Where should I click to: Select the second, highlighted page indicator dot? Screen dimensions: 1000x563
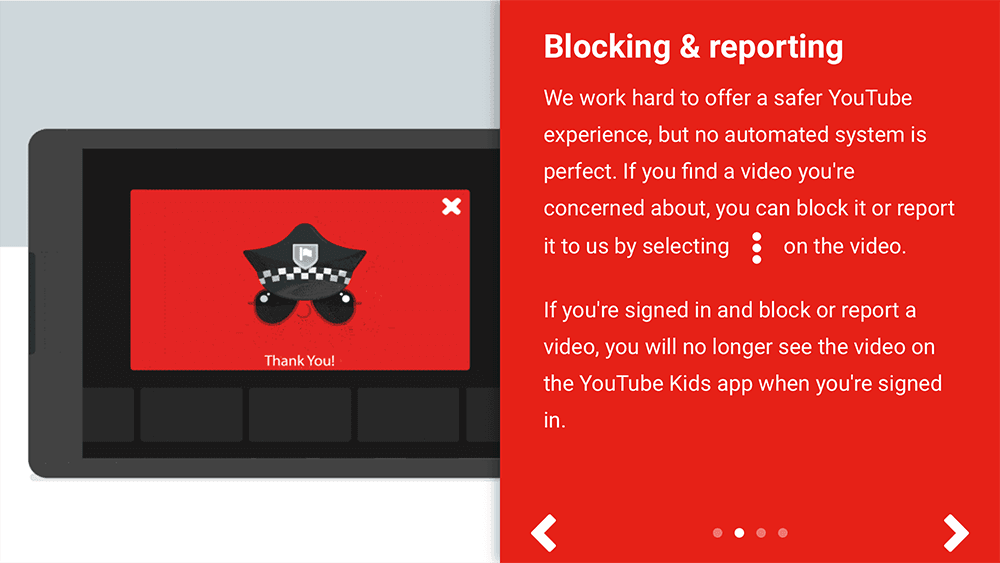click(739, 533)
